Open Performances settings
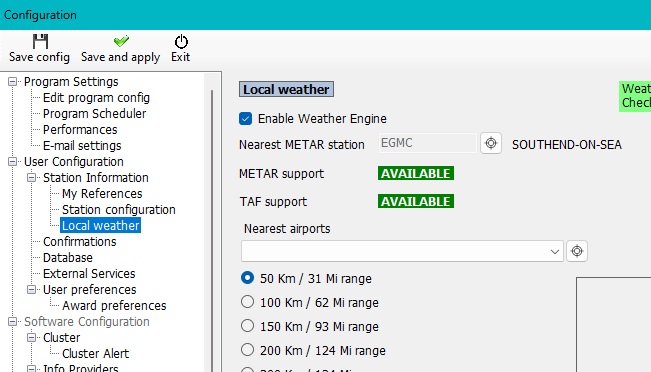Image resolution: width=651 pixels, height=372 pixels. point(80,130)
